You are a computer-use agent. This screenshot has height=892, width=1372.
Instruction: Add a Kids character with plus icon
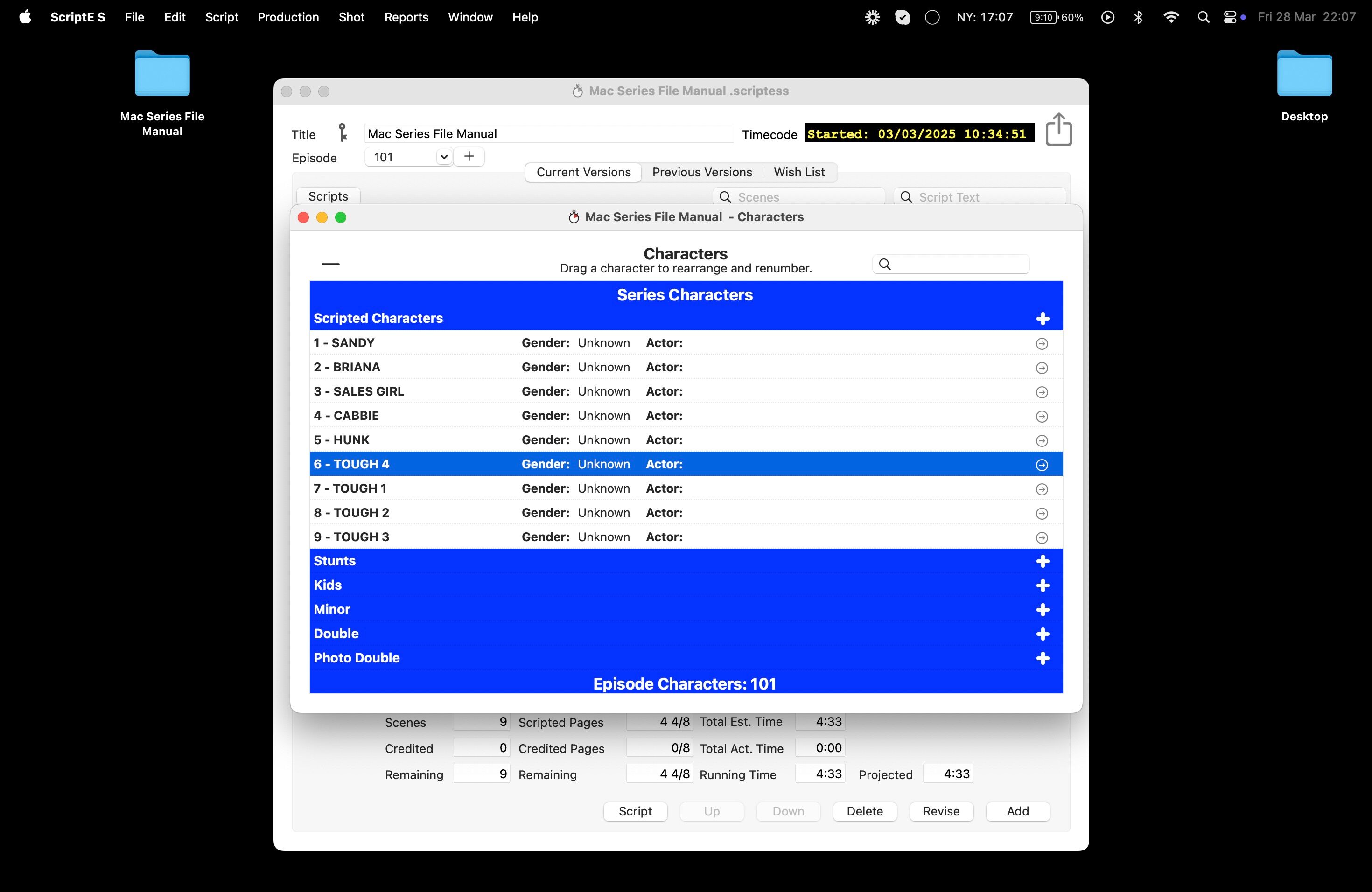point(1042,585)
